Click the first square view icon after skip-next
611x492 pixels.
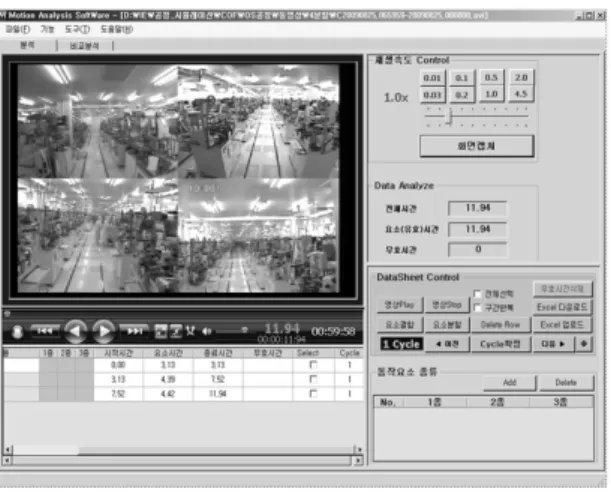(x=161, y=331)
